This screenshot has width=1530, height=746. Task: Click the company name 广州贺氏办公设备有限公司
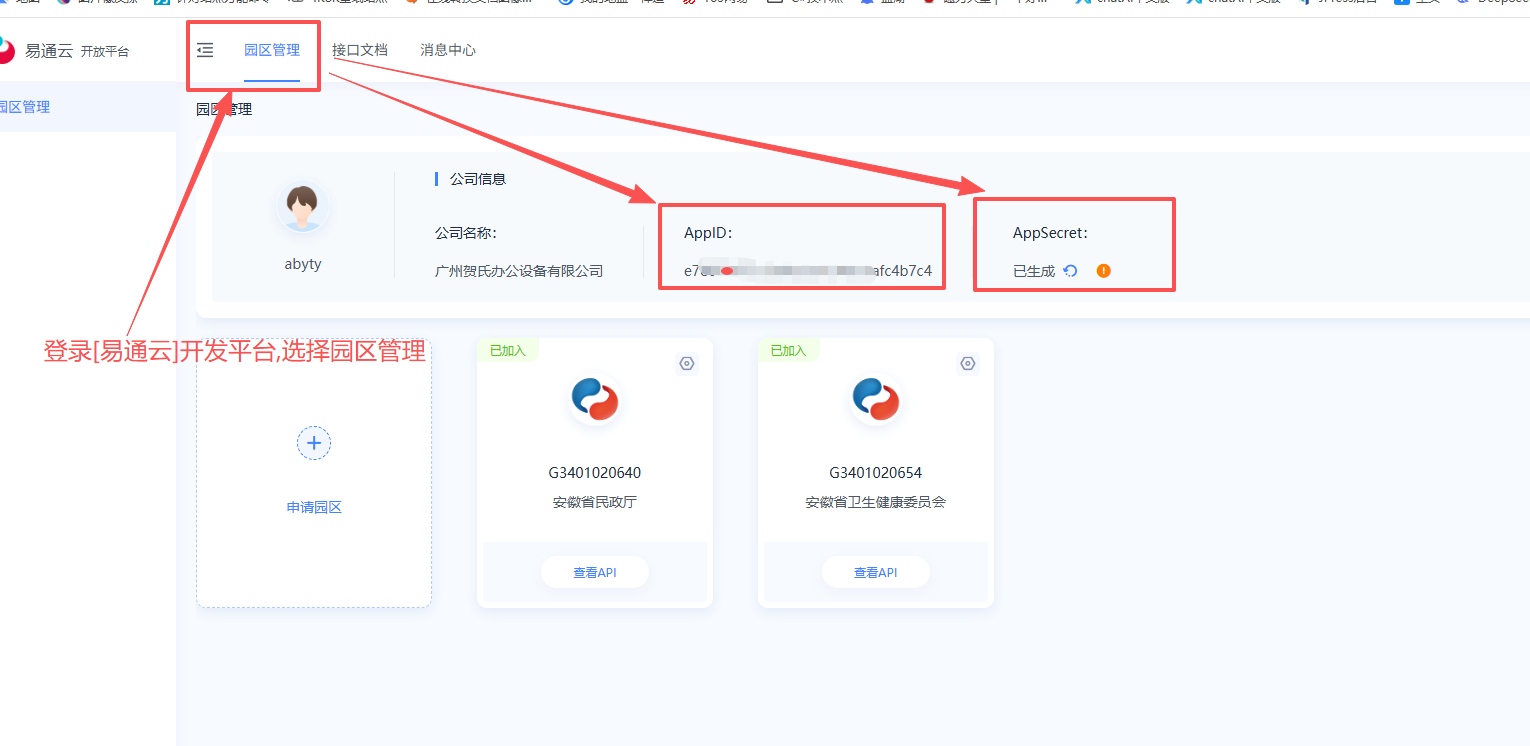pos(519,271)
